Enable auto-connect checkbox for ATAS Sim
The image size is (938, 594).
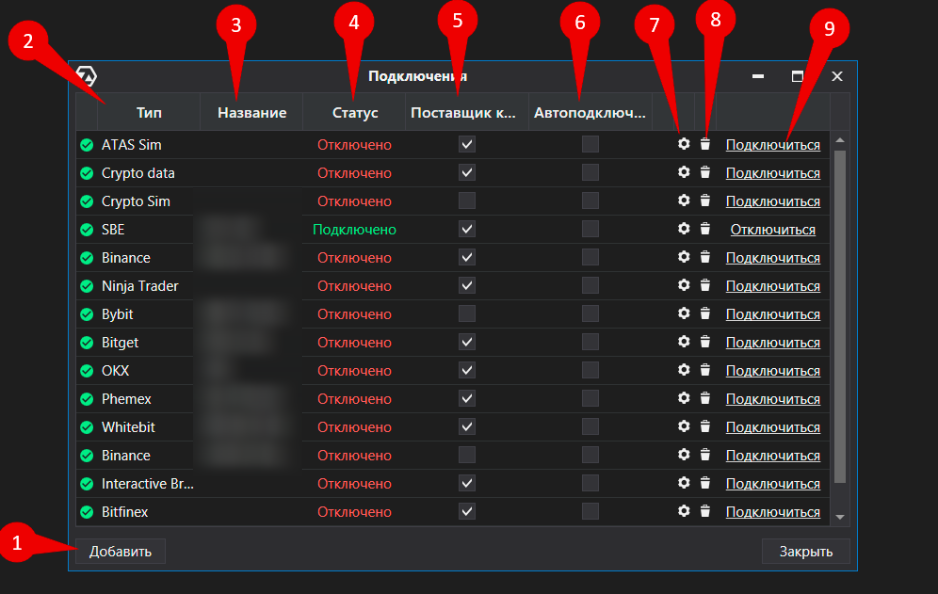[x=590, y=144]
